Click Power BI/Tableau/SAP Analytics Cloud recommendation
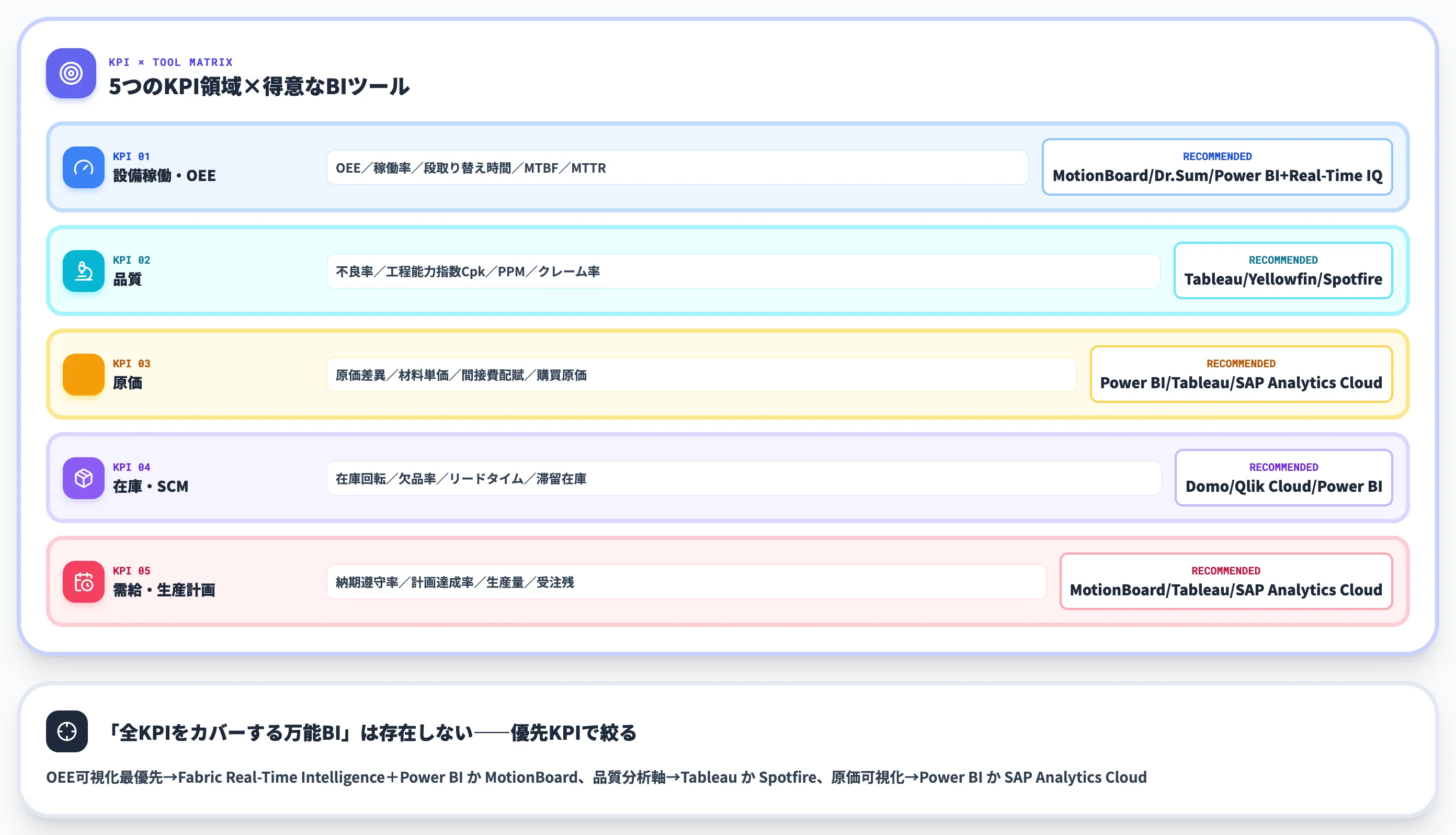1456x835 pixels. click(1241, 382)
